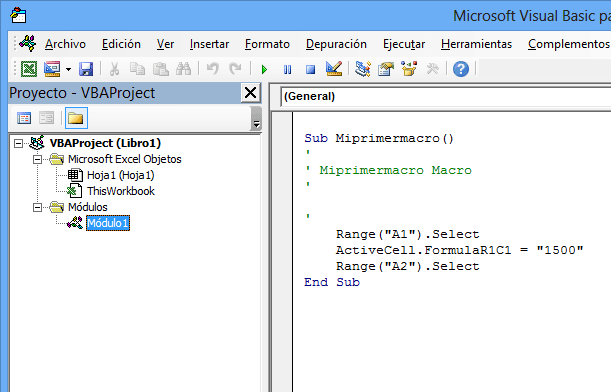Click the blue Help question mark icon

[x=461, y=69]
